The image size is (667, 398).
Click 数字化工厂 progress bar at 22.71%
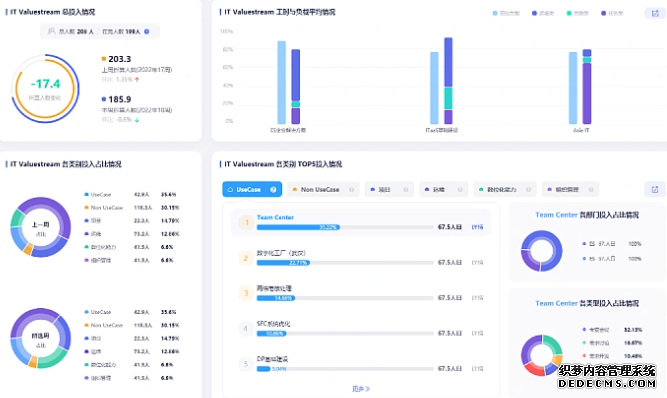(283, 263)
